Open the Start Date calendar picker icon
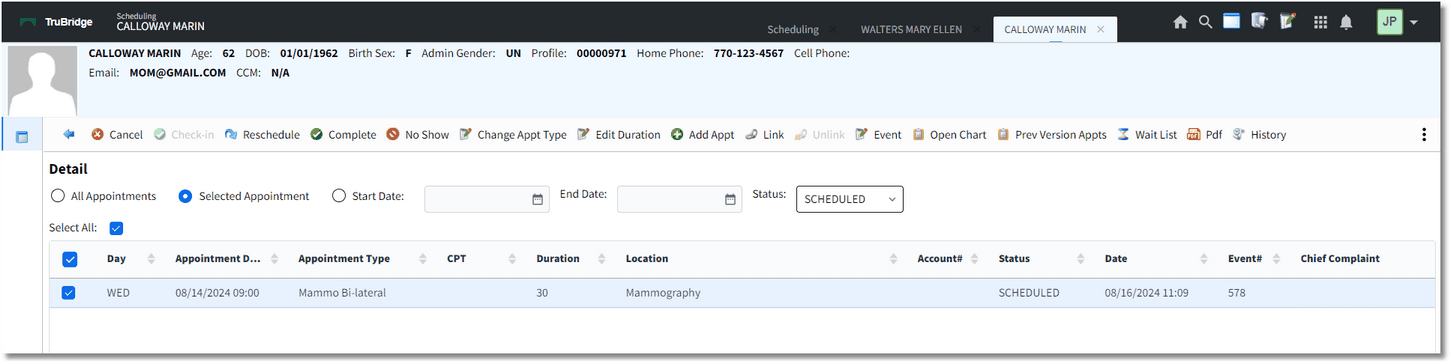 pyautogui.click(x=538, y=199)
